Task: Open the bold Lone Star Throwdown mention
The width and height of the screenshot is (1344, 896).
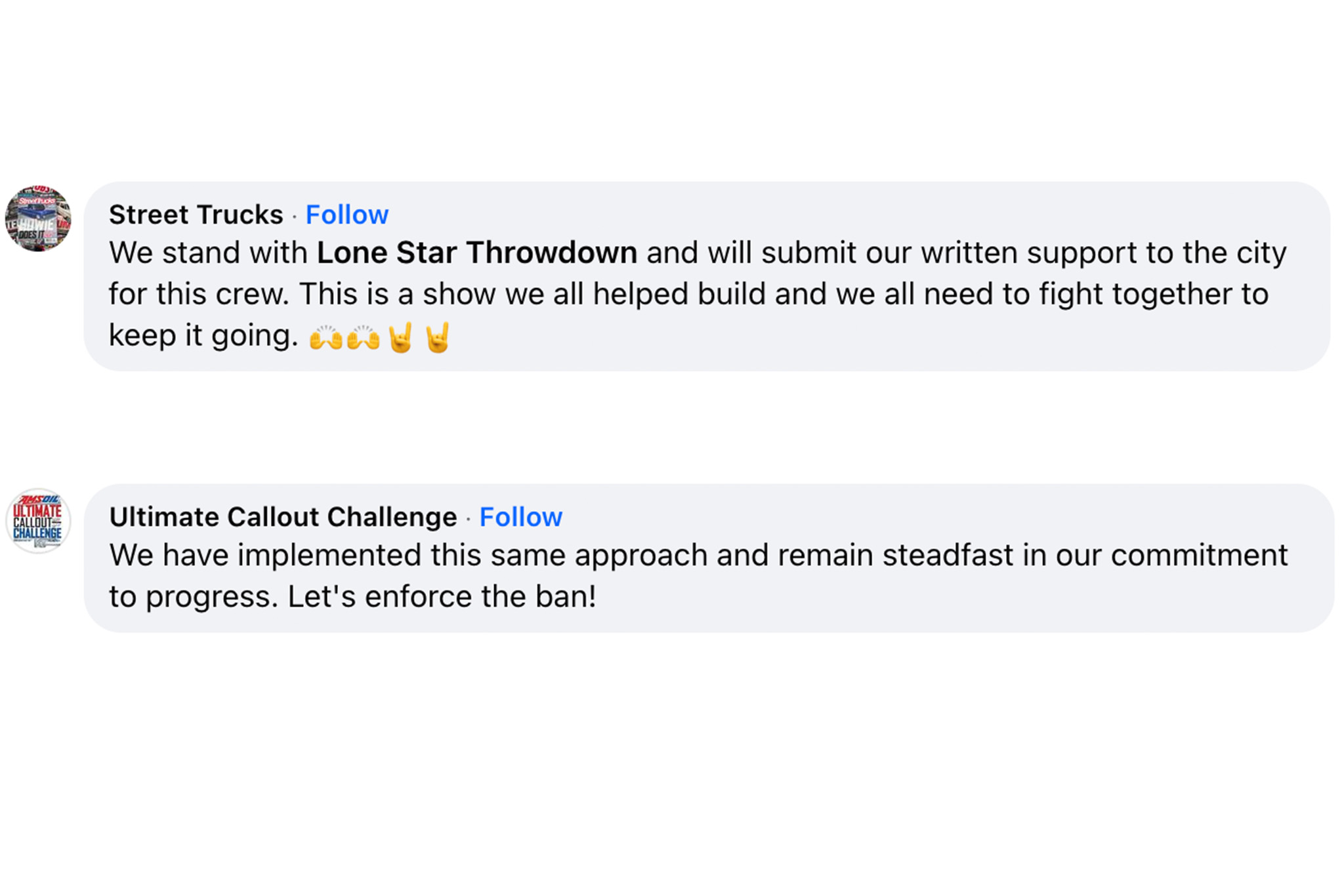Action: [x=476, y=253]
